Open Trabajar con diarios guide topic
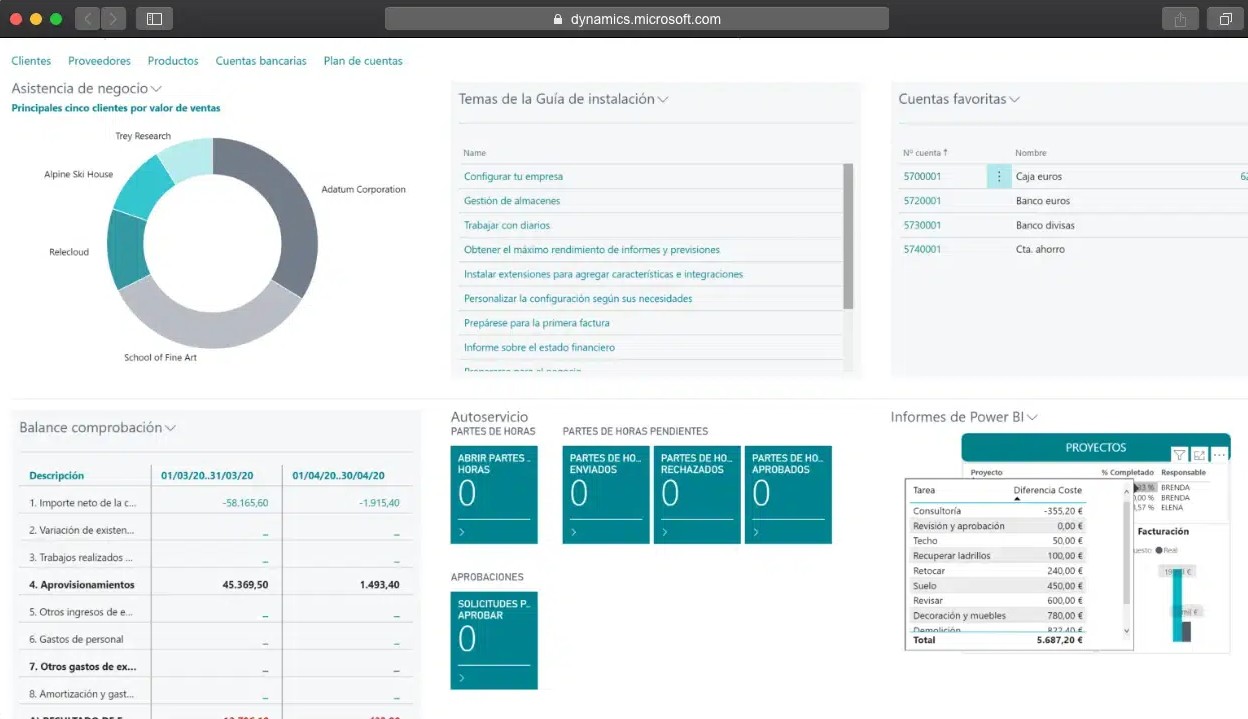 point(507,225)
